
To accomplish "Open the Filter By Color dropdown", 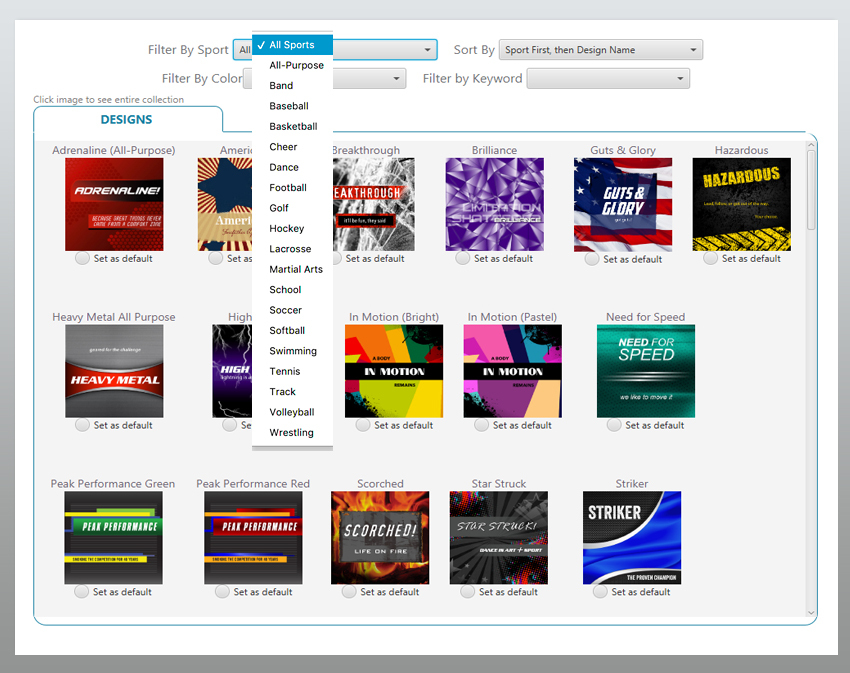I will (x=370, y=78).
